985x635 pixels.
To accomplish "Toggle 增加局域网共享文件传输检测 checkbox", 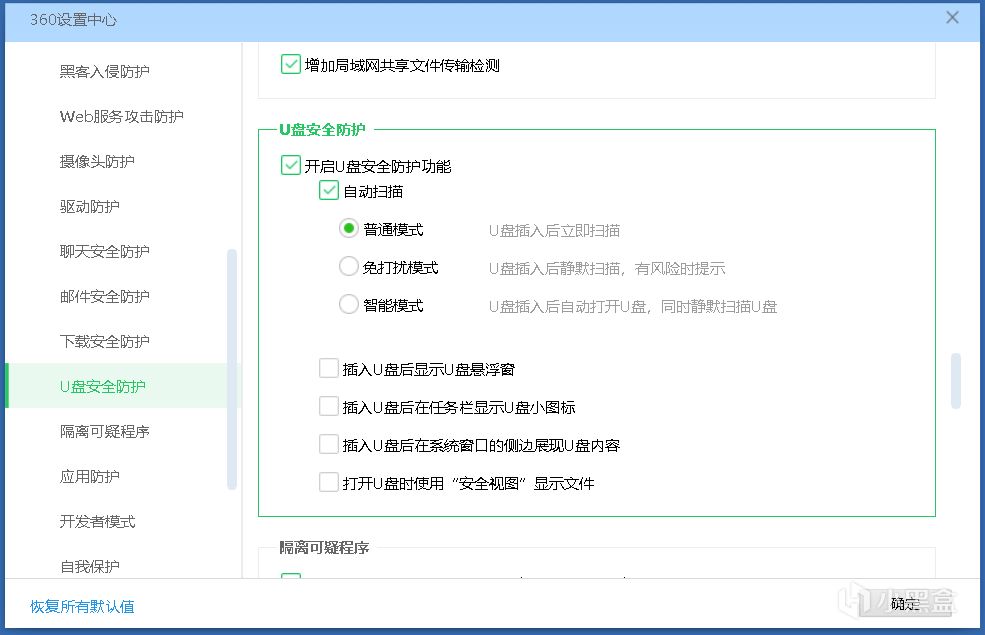I will pos(290,64).
